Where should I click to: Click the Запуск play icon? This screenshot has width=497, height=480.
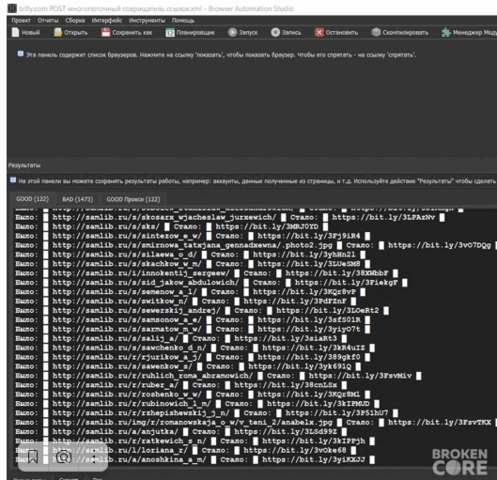[232, 32]
